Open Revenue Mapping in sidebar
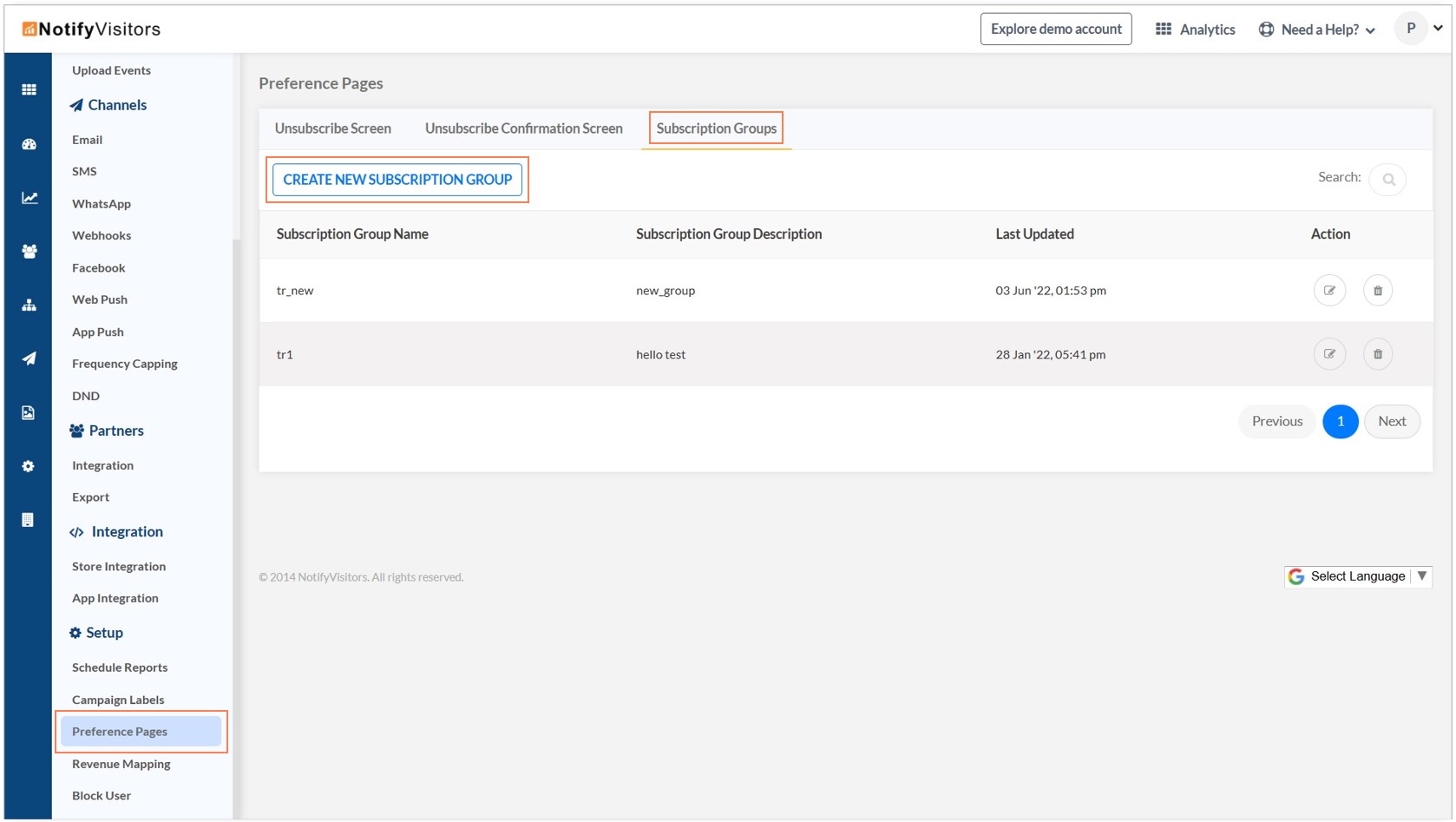Viewport: 1456px width, 822px height. (x=121, y=764)
